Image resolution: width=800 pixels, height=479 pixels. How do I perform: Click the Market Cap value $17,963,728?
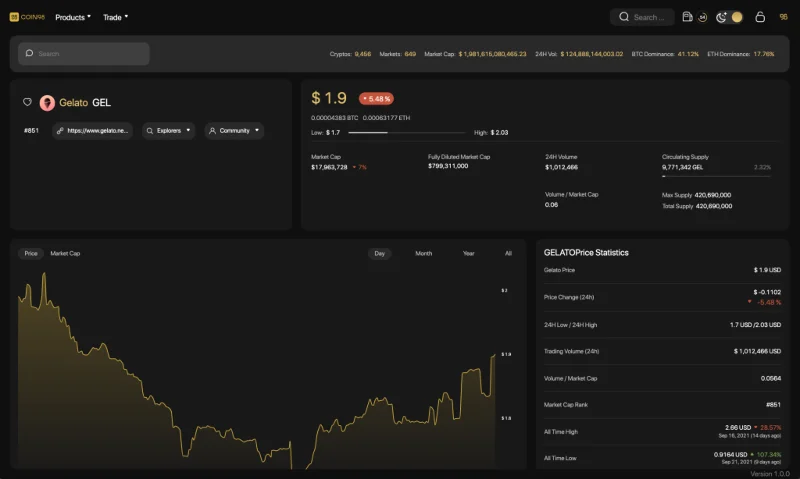[329, 167]
